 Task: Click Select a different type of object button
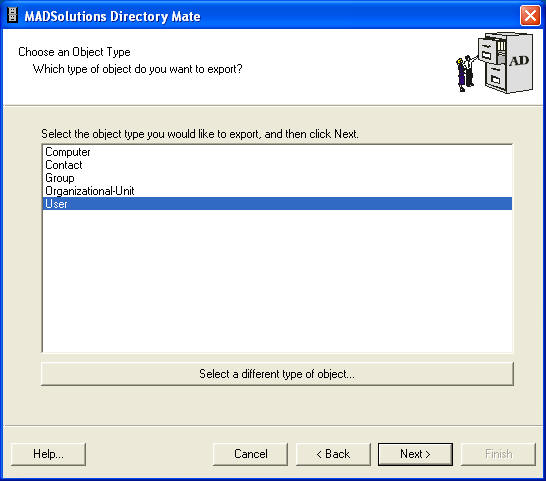(x=277, y=374)
